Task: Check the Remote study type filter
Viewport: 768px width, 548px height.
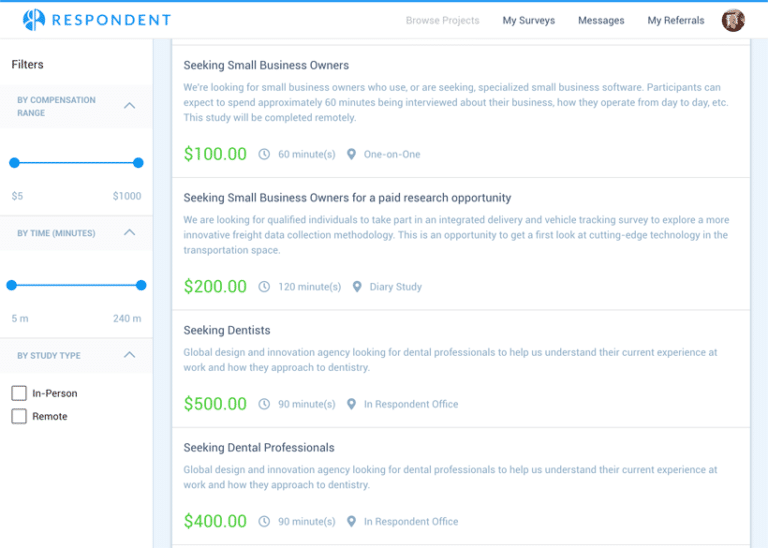Action: click(19, 416)
